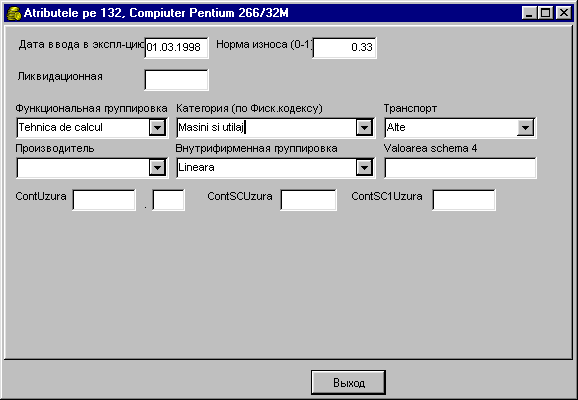Click the small ContUzura field after the dot

coord(168,200)
